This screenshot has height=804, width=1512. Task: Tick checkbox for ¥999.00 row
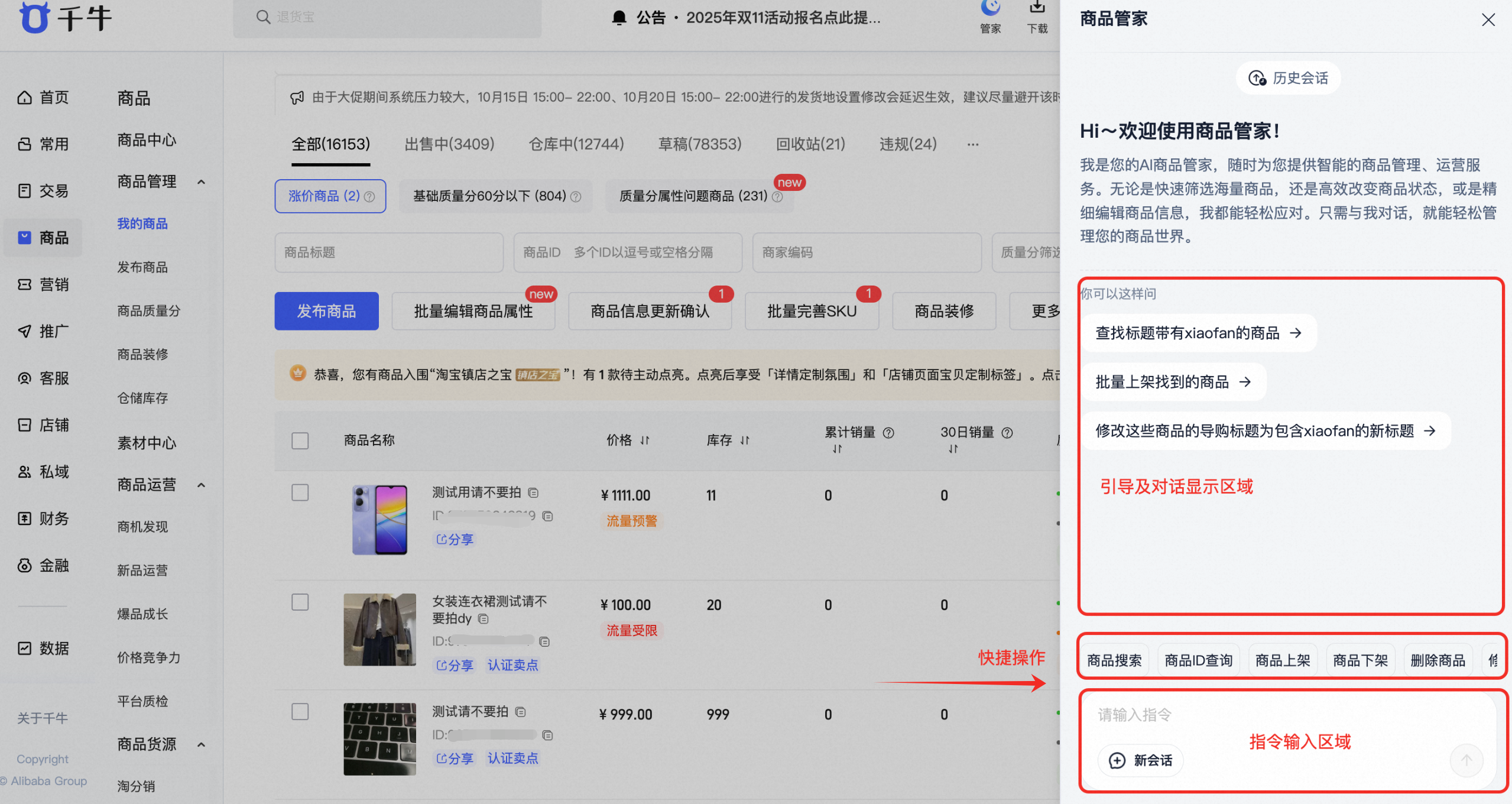(300, 711)
